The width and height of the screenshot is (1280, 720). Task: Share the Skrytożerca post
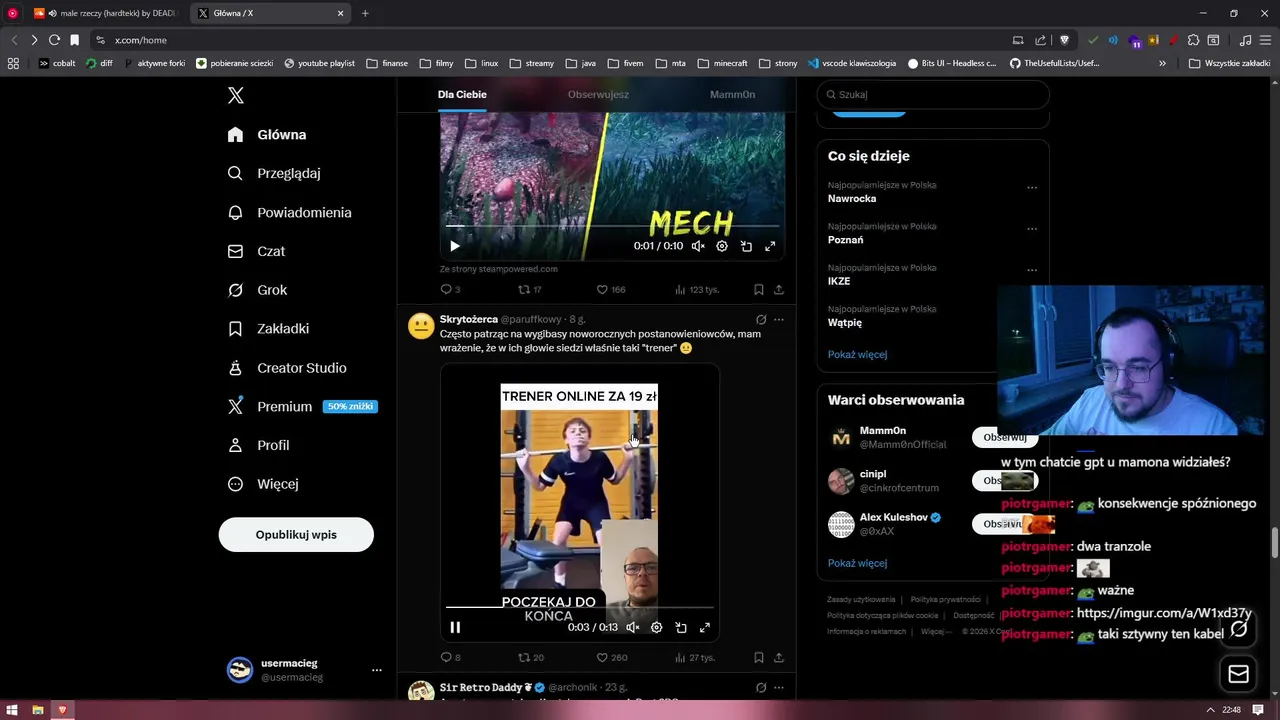778,657
